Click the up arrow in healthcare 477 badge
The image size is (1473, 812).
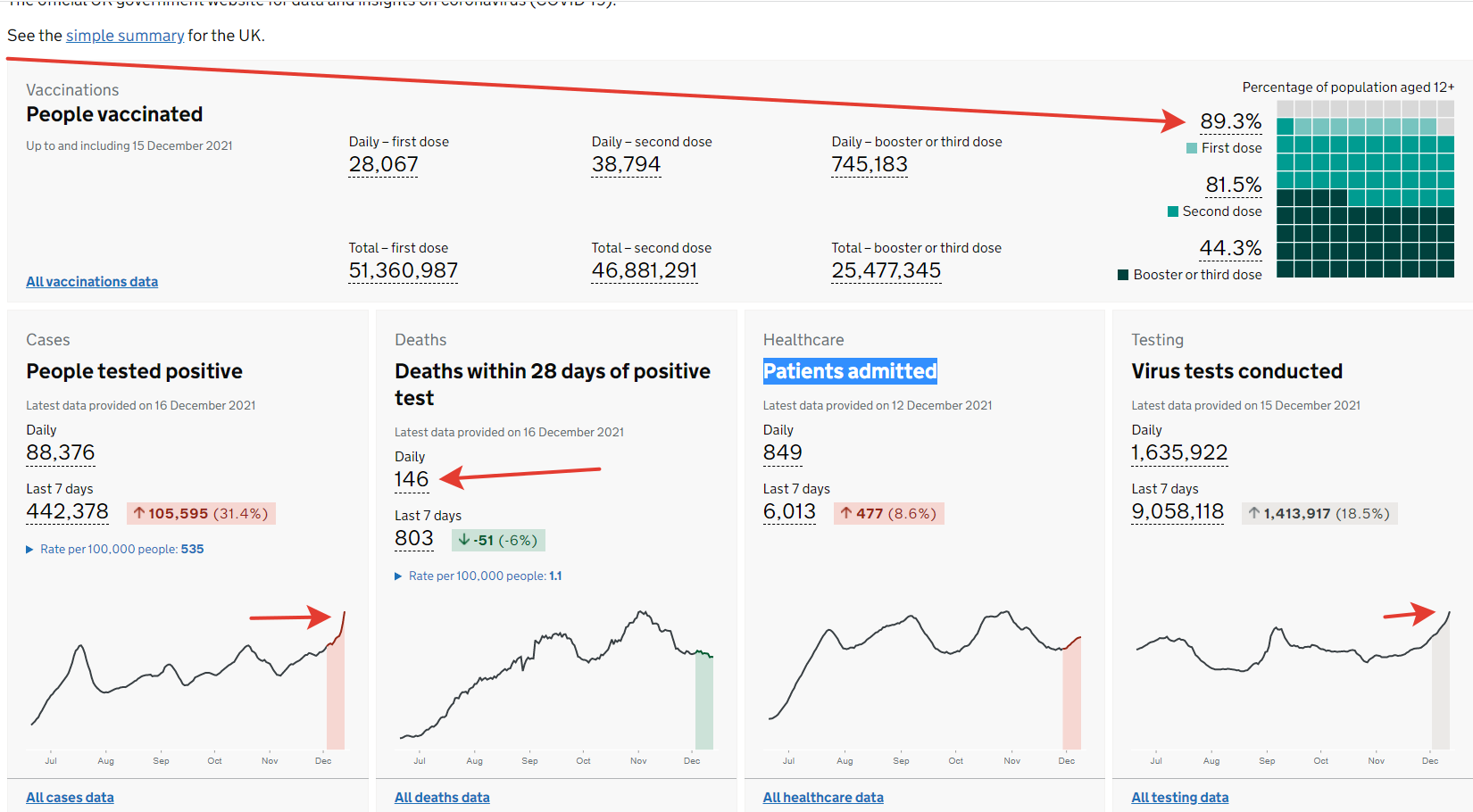(x=846, y=513)
